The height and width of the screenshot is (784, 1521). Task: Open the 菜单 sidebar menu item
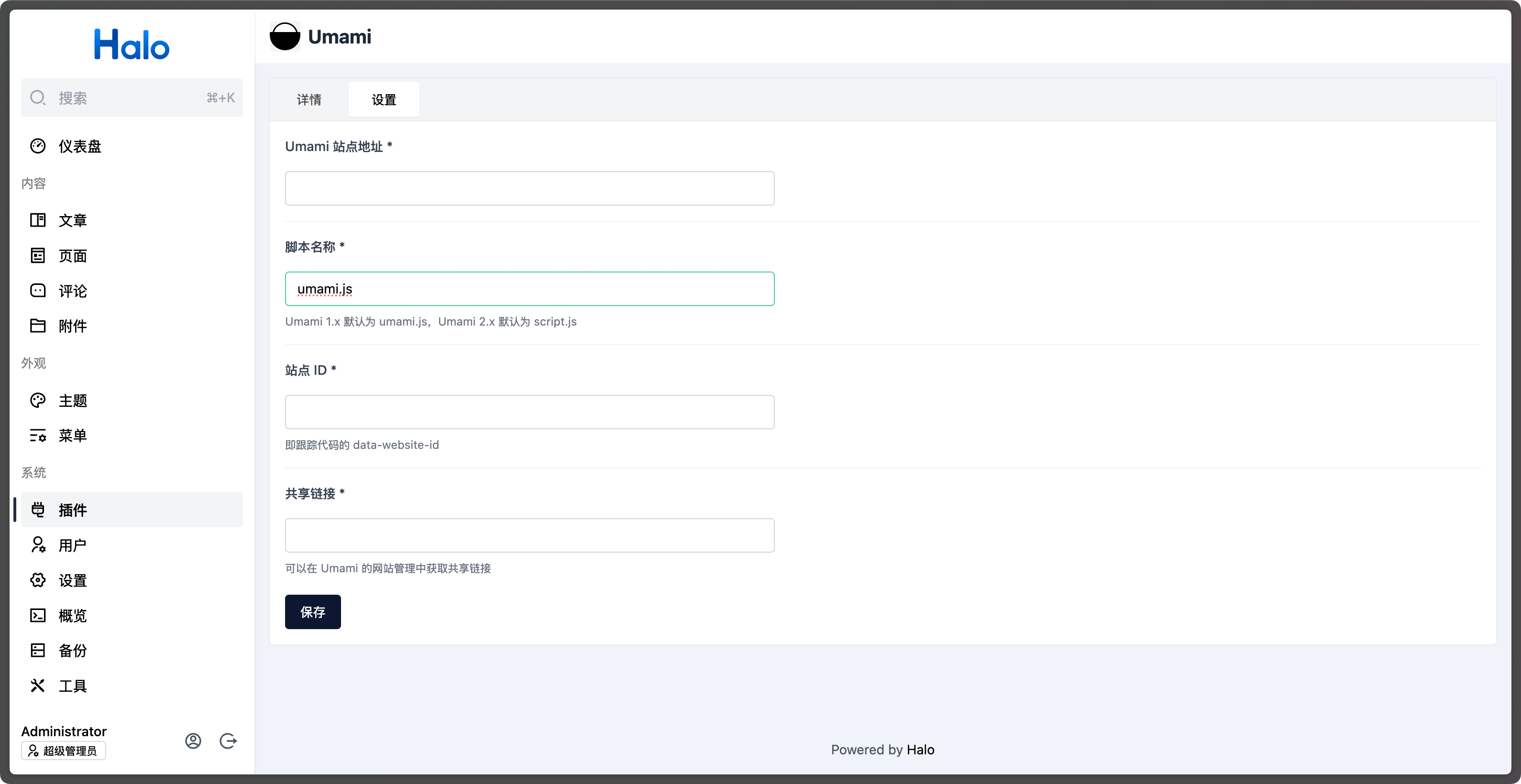pos(73,436)
